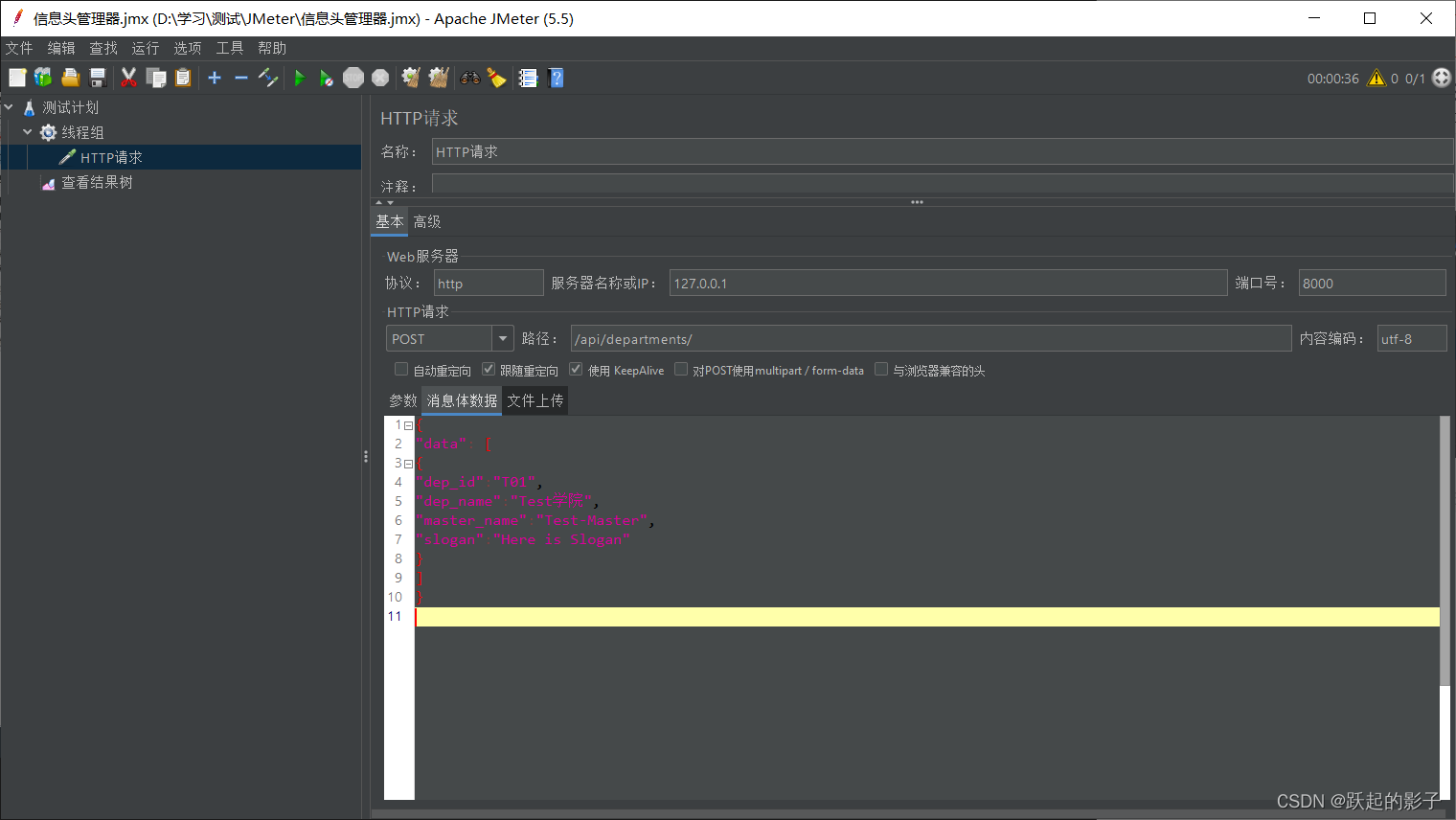Click the elapsed time 00:00:36
The width and height of the screenshot is (1456, 820).
1332,79
